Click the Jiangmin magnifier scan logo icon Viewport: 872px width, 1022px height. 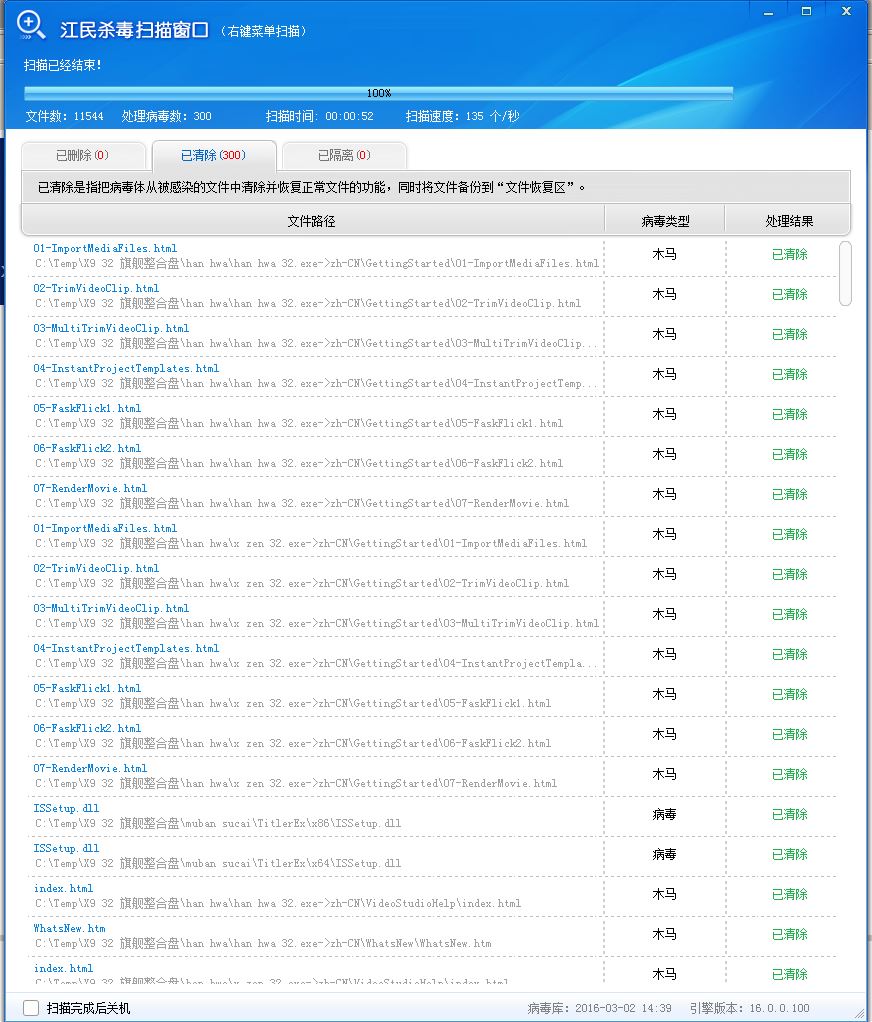(x=31, y=25)
